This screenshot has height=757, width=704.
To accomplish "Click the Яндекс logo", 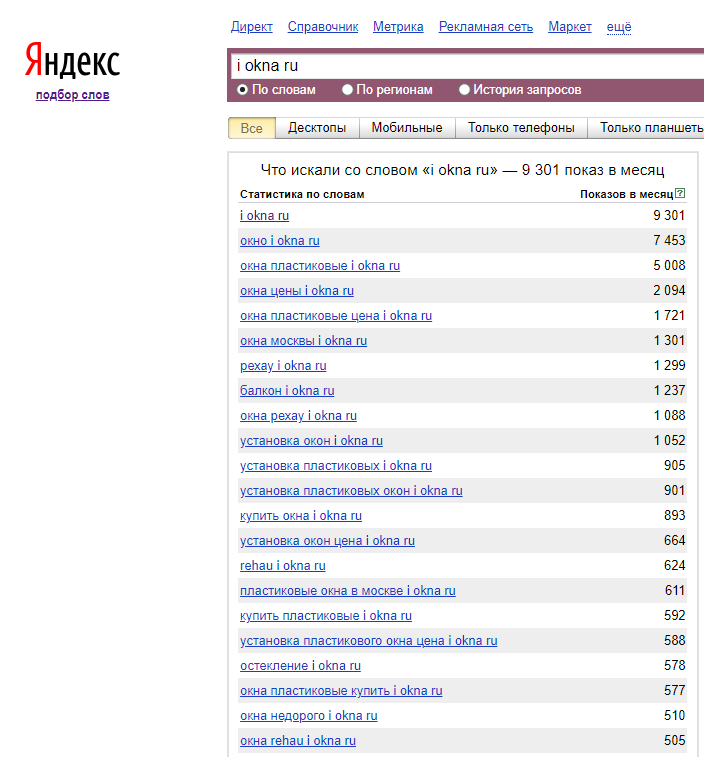I will 72,62.
